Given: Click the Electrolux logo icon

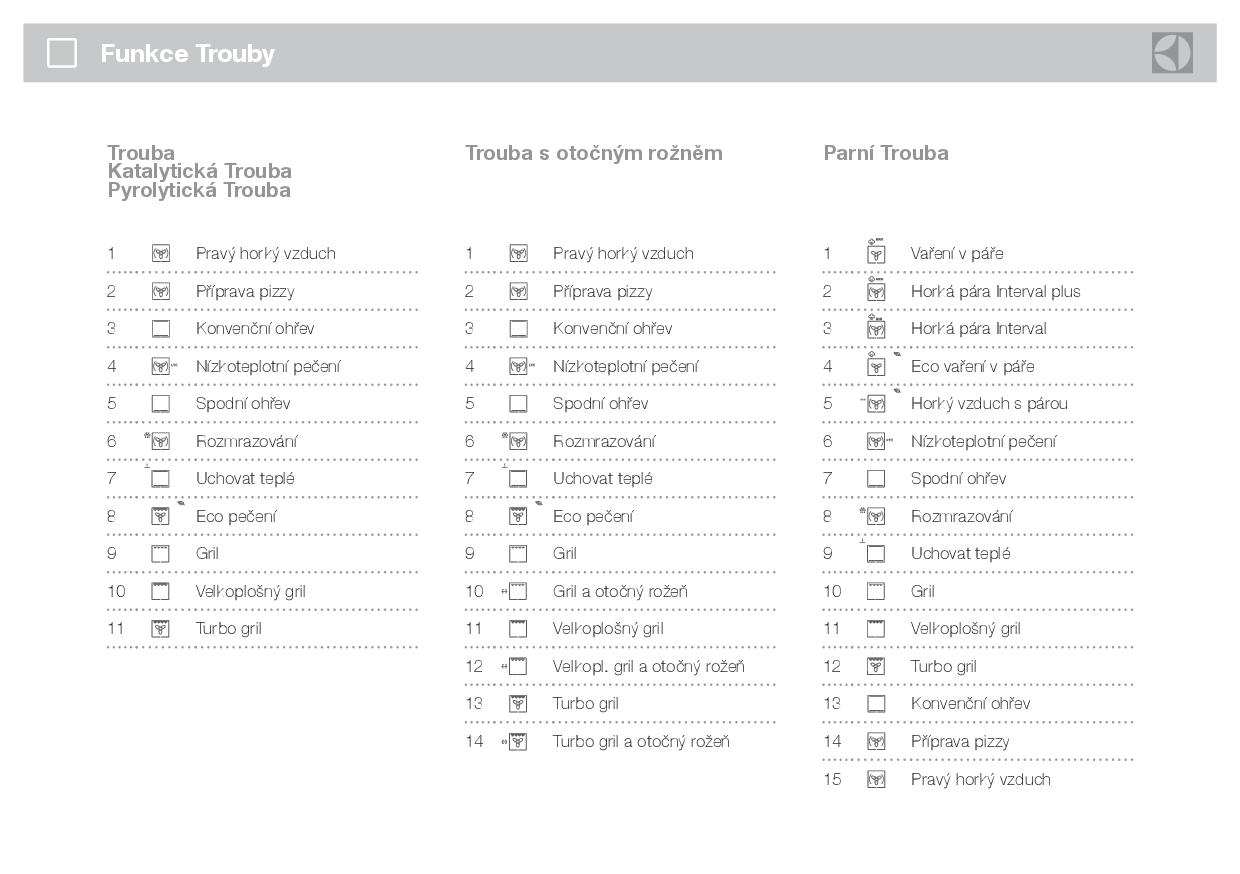Looking at the screenshot, I should (x=1172, y=53).
